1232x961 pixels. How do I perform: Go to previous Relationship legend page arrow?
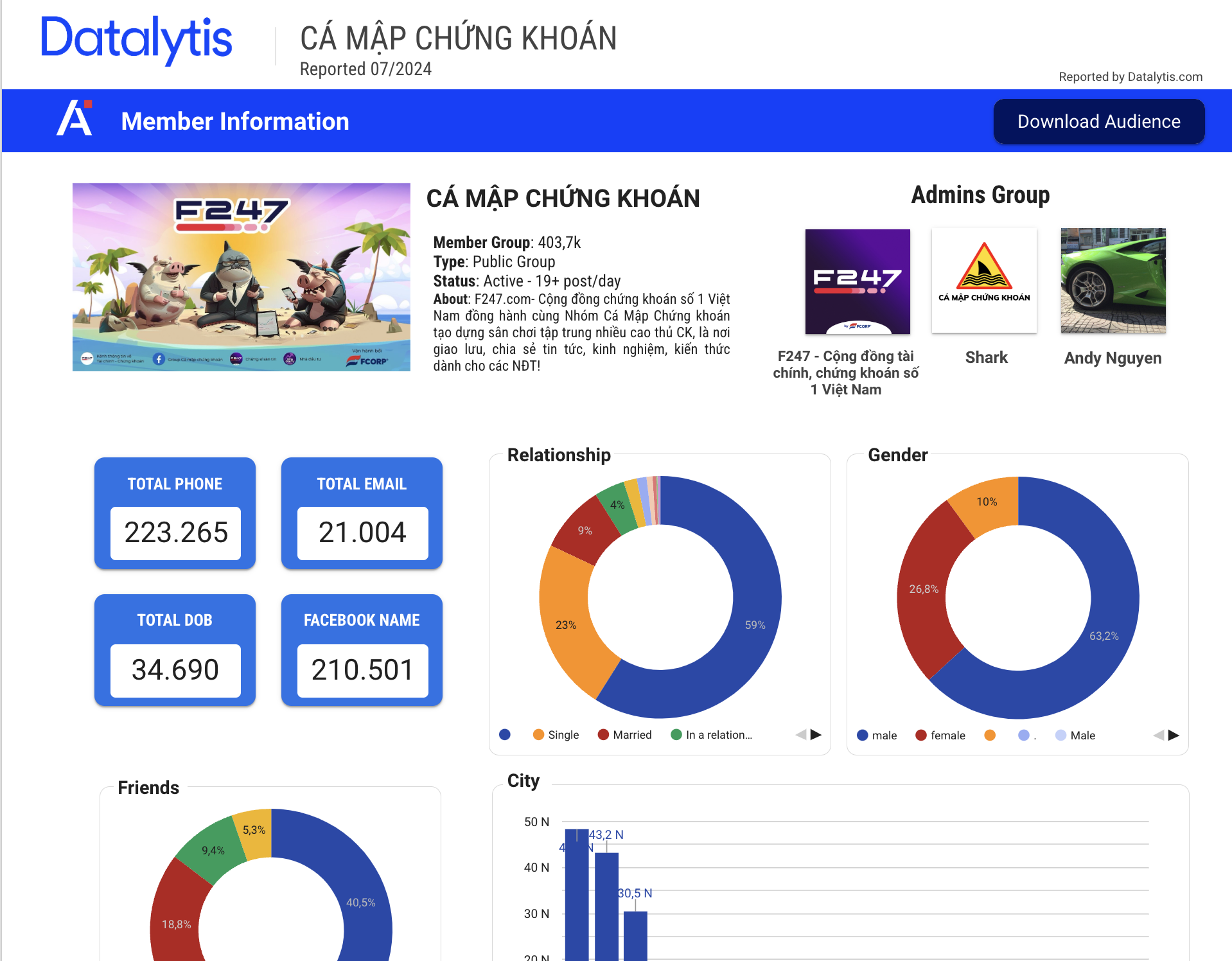[x=800, y=734]
